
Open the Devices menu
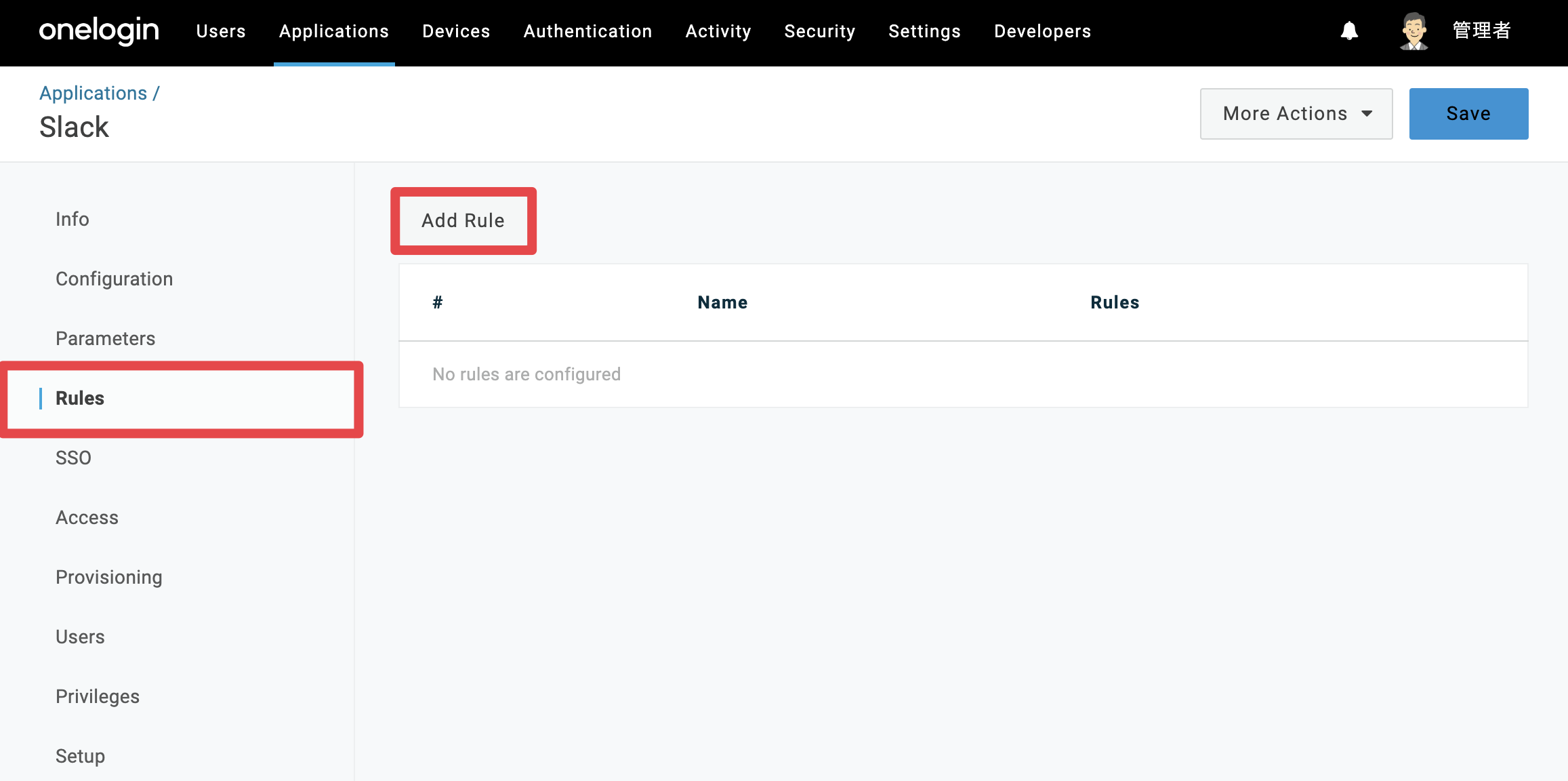coord(456,31)
